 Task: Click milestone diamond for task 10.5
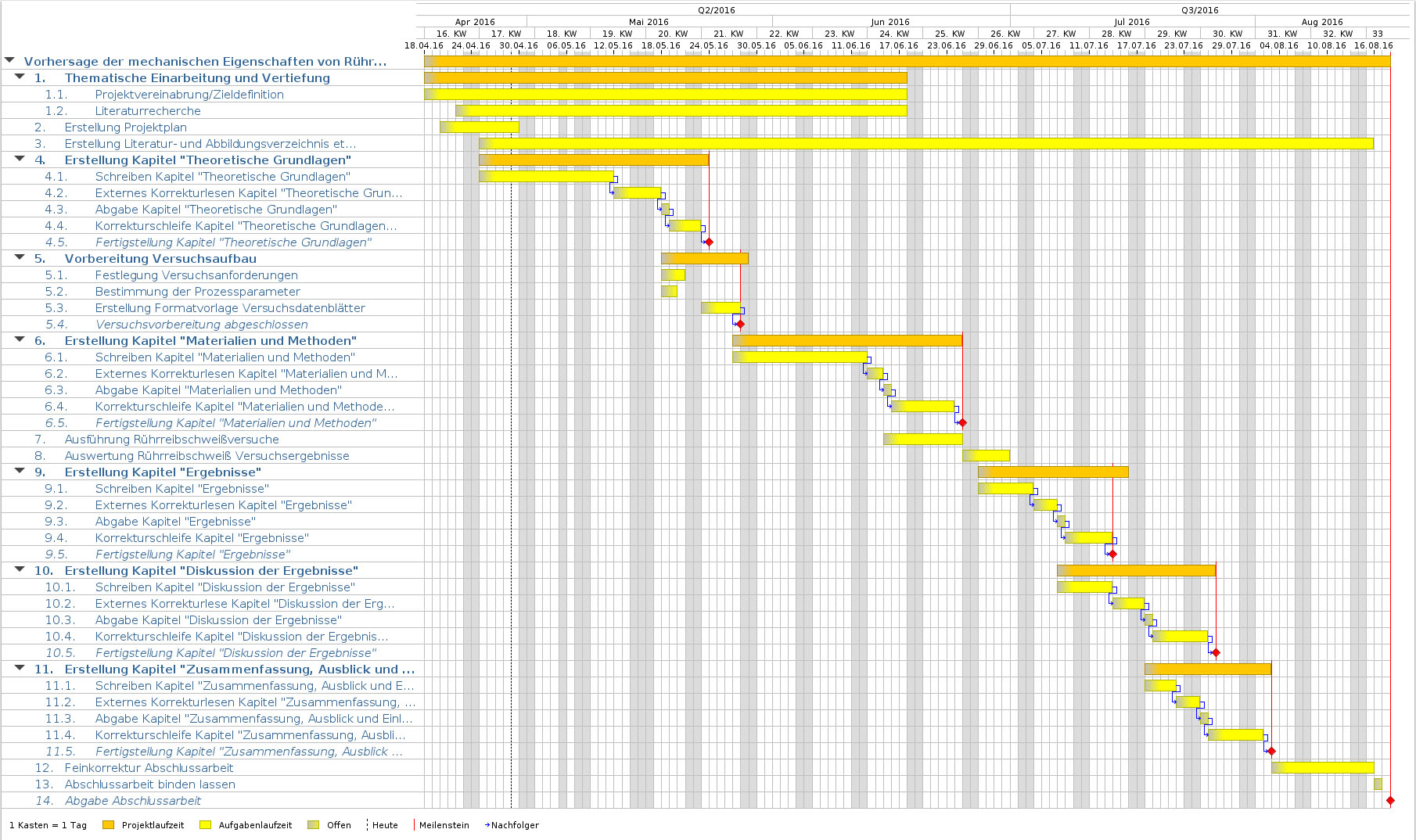1216,653
